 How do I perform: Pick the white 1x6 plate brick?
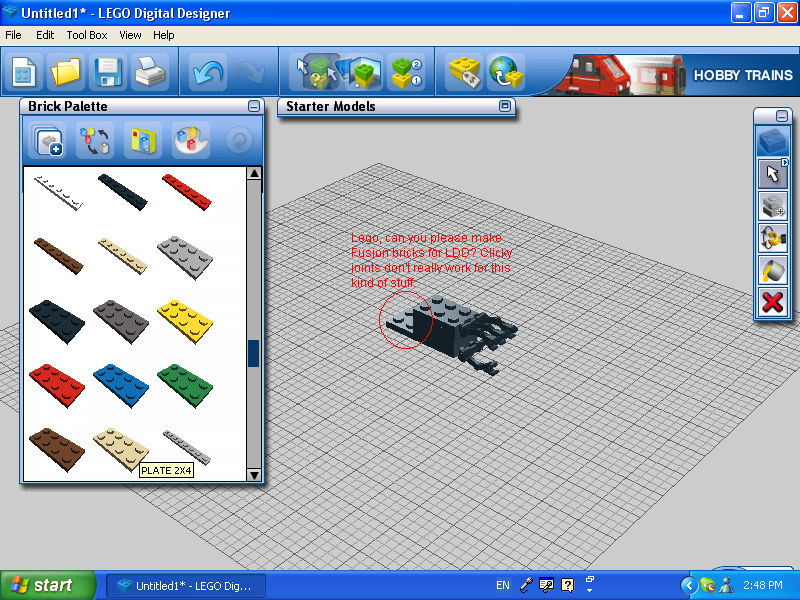pos(58,192)
